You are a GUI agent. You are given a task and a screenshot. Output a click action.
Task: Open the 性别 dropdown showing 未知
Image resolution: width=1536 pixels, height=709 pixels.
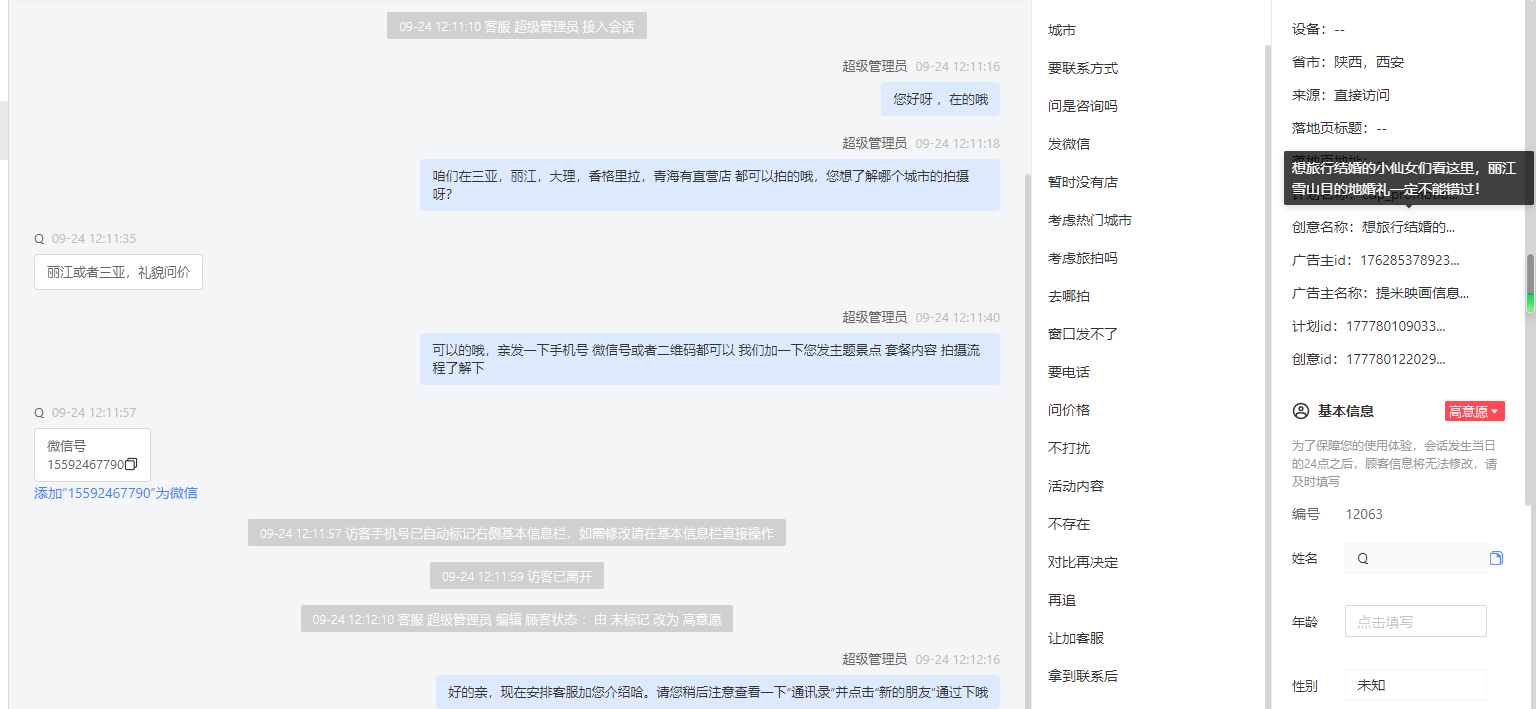[x=1415, y=686]
